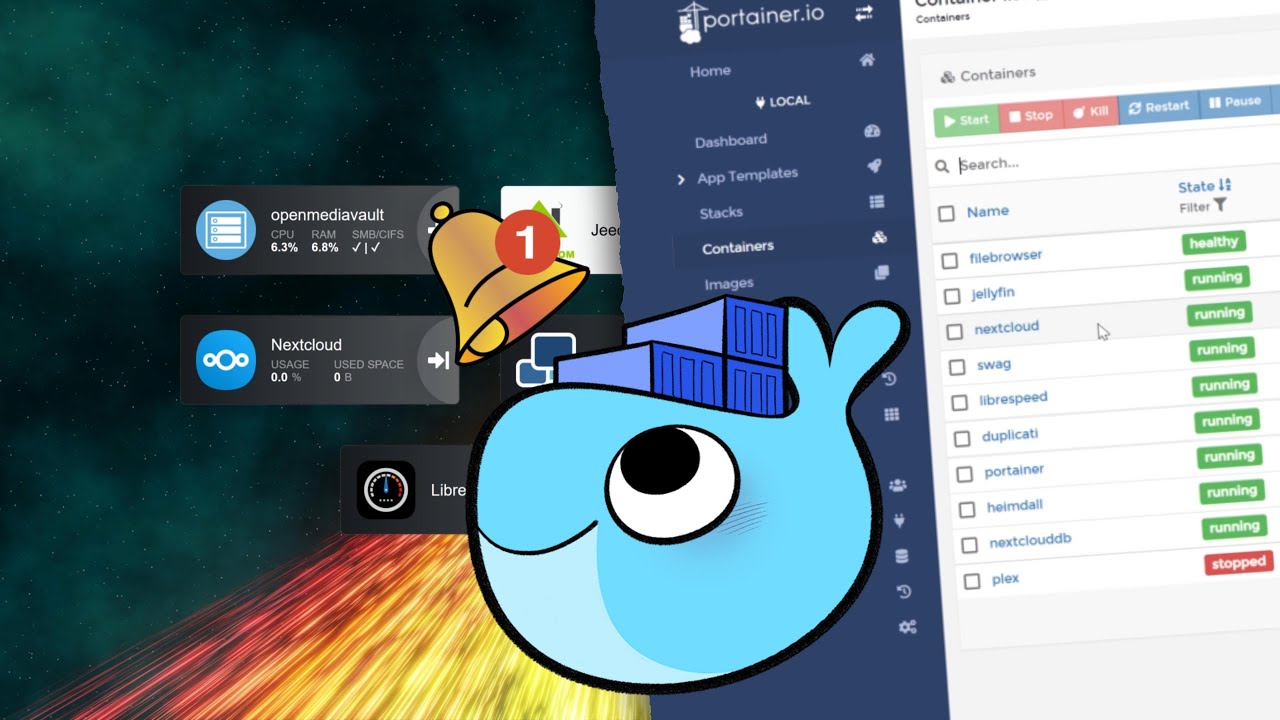The width and height of the screenshot is (1280, 720).
Task: Open the plex container link
Action: tap(1005, 579)
